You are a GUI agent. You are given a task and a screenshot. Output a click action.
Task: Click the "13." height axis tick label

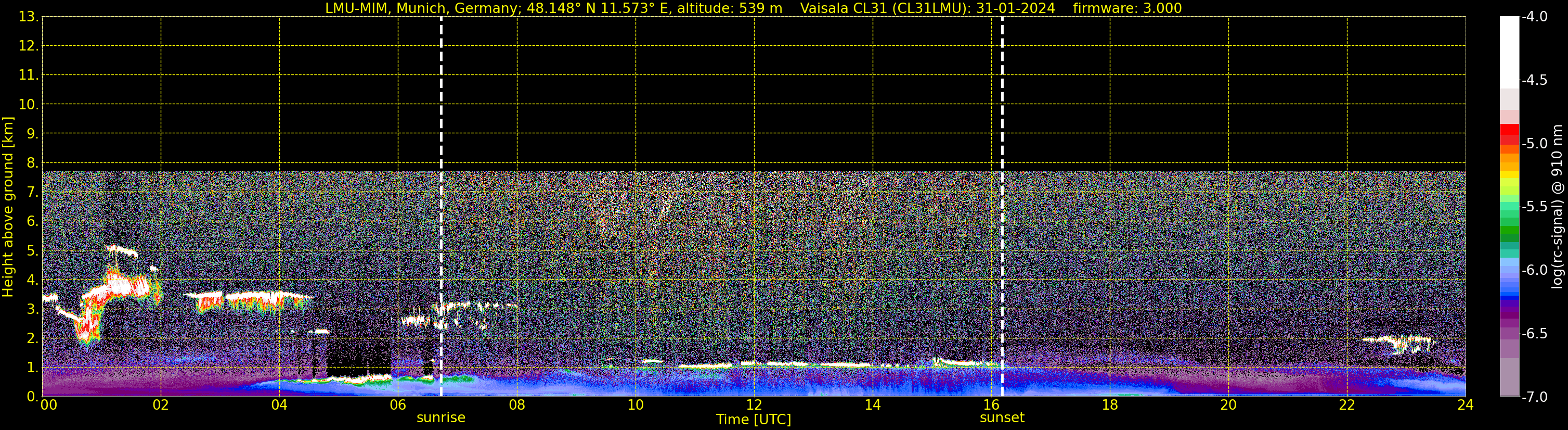pyautogui.click(x=29, y=17)
